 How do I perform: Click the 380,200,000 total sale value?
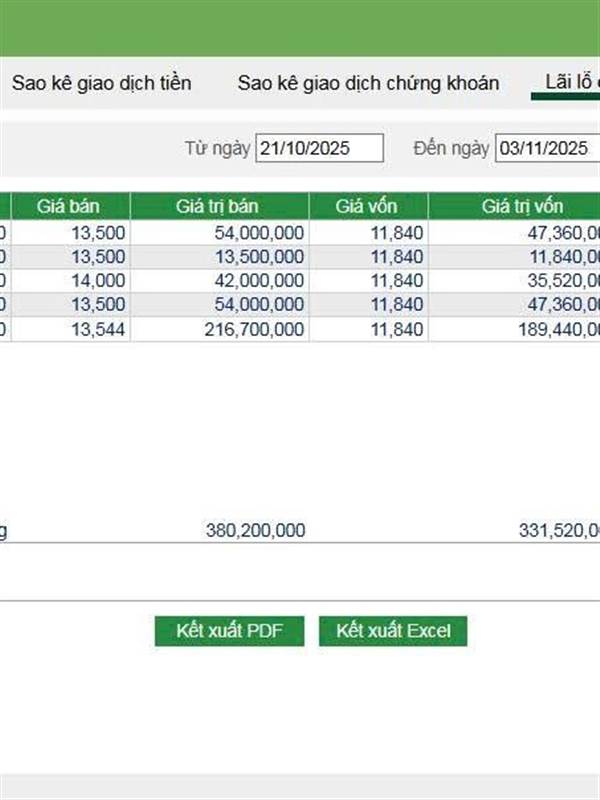(x=255, y=530)
